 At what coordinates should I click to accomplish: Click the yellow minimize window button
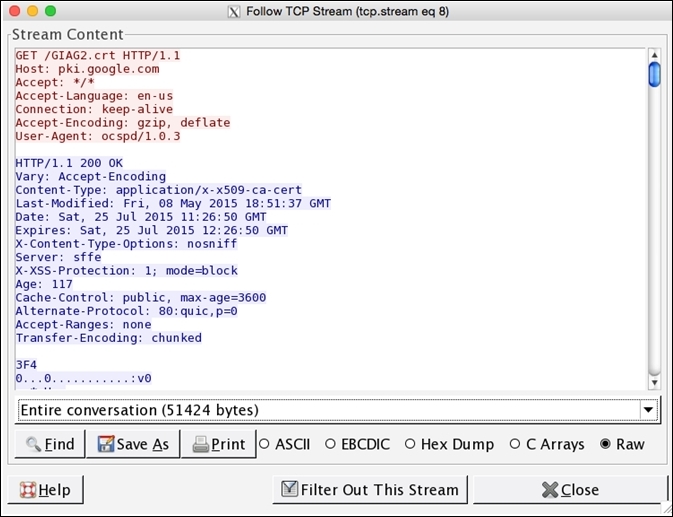tap(33, 11)
